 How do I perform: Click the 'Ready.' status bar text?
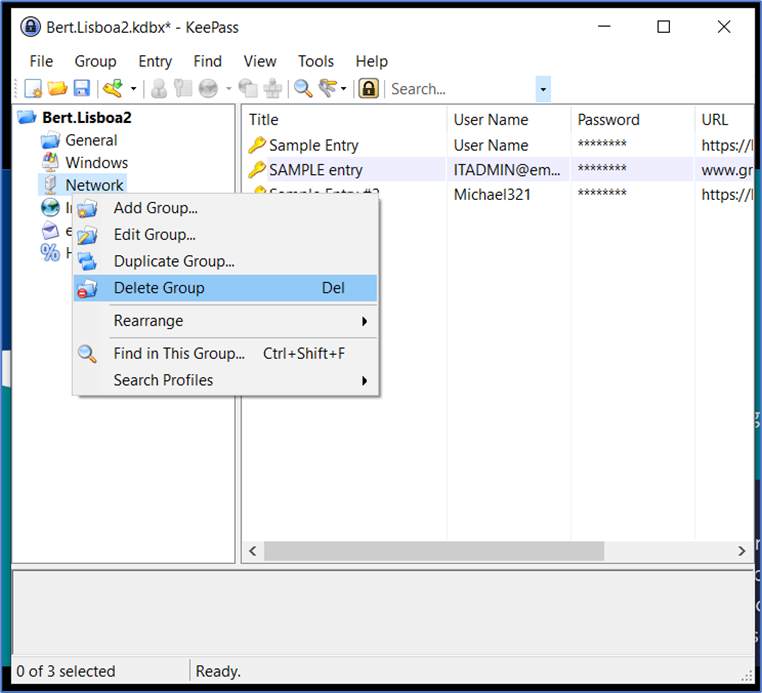(218, 671)
